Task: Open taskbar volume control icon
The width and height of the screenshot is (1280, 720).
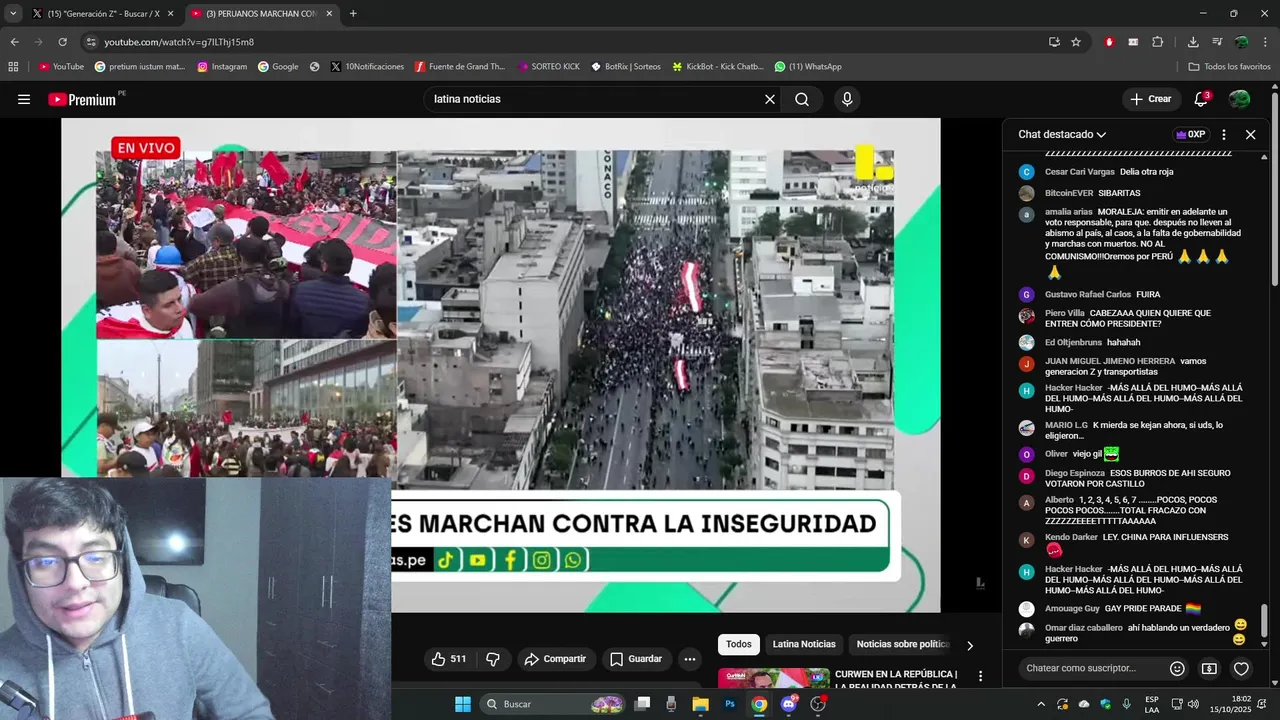Action: pyautogui.click(x=1193, y=704)
